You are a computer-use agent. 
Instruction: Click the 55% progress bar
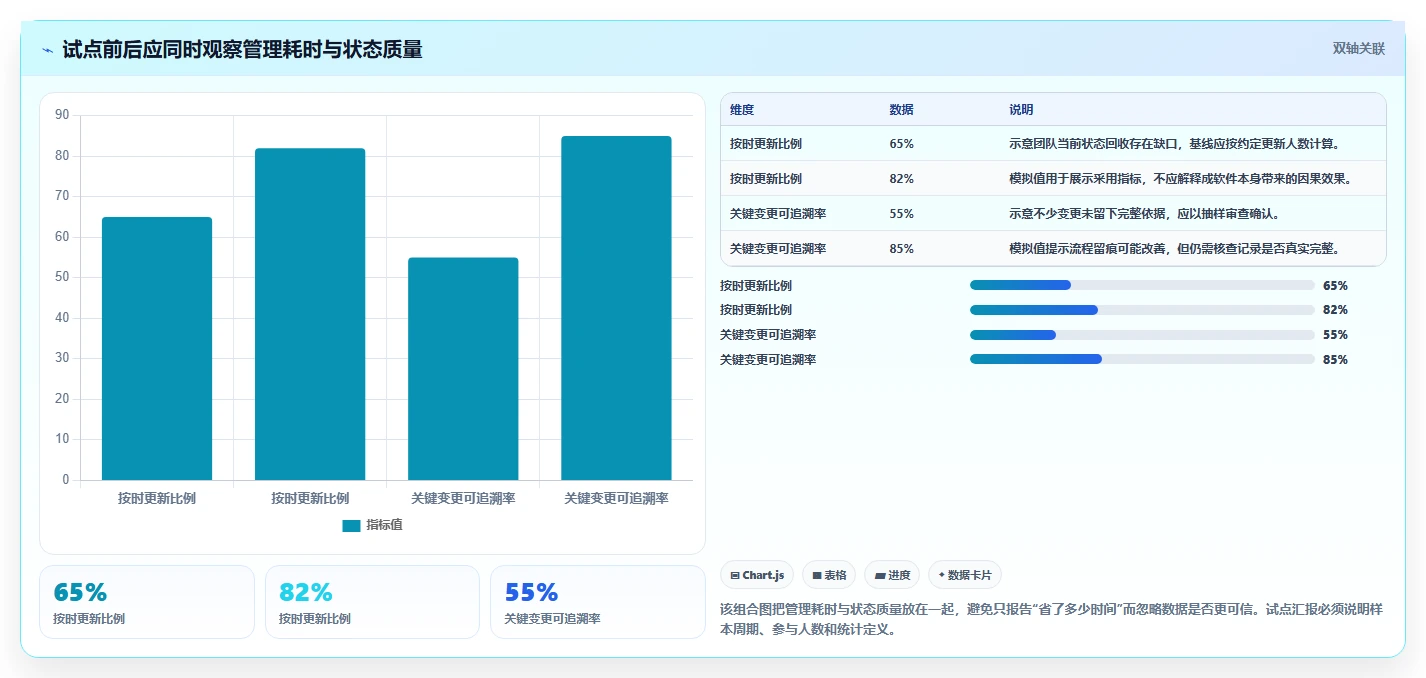pyautogui.click(x=1142, y=335)
